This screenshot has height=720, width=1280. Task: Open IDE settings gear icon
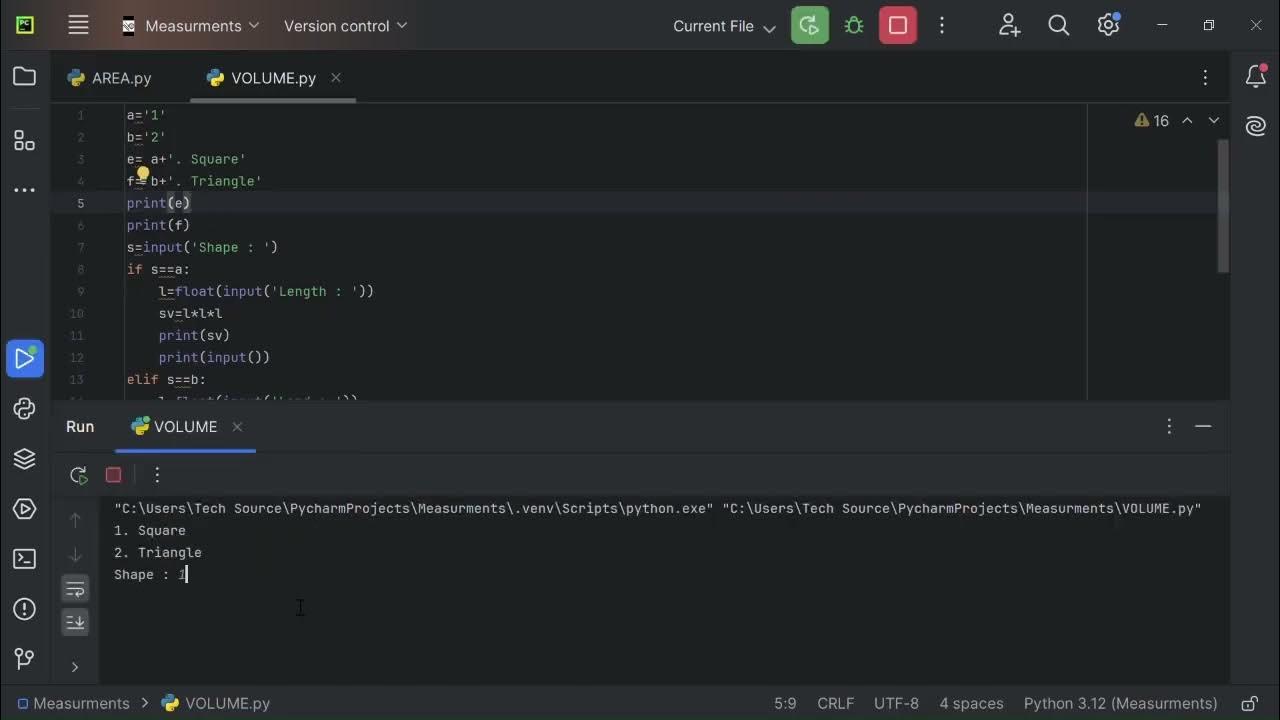coord(1108,26)
